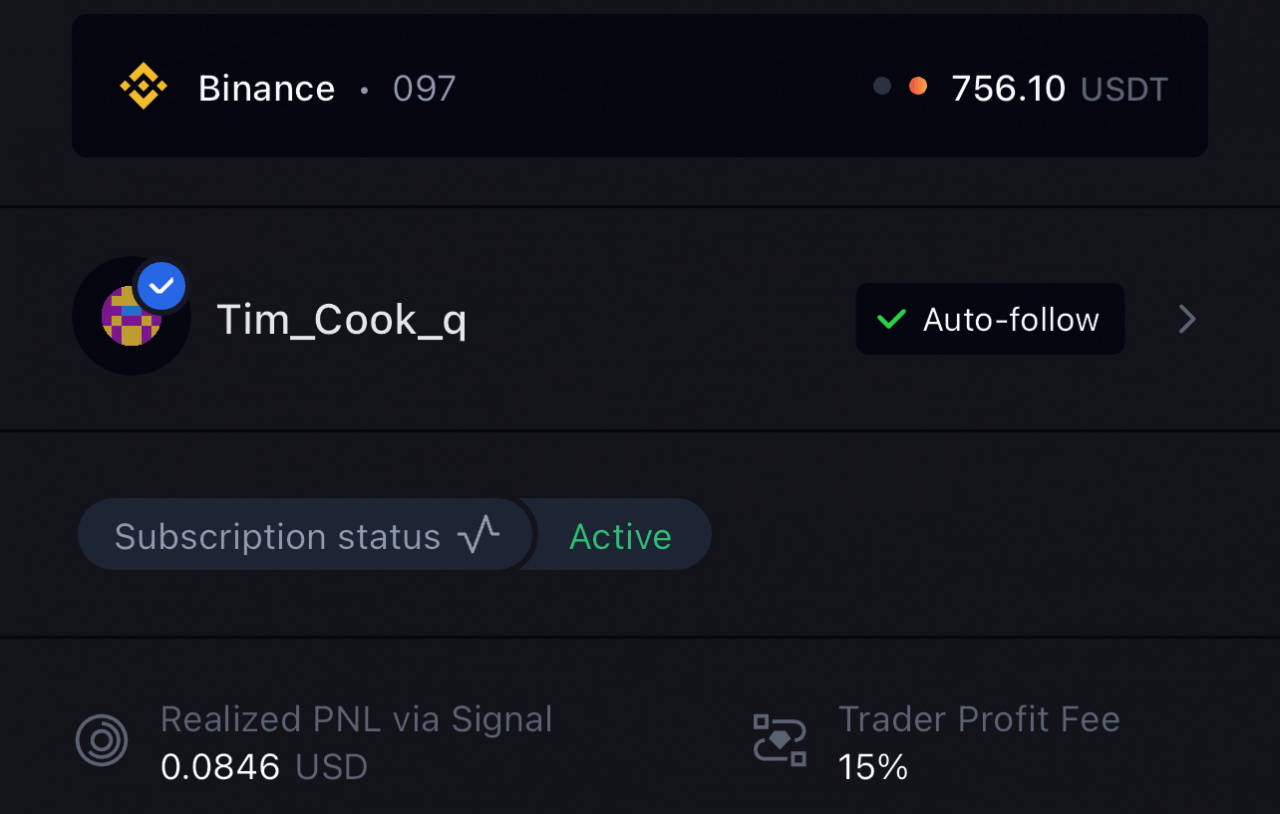Viewport: 1280px width, 814px height.
Task: Open Tim_Cook_q pixel avatar
Action: pos(132,316)
